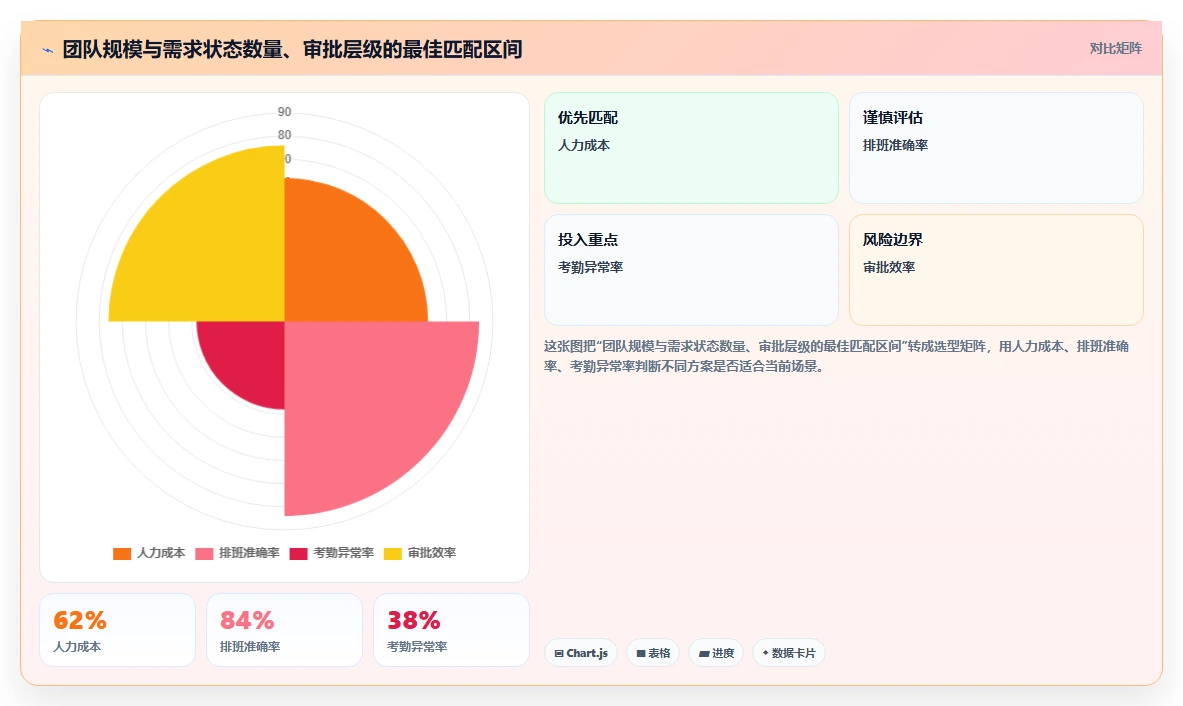Click the axis tick label 90
Image resolution: width=1183 pixels, height=706 pixels.
point(284,112)
